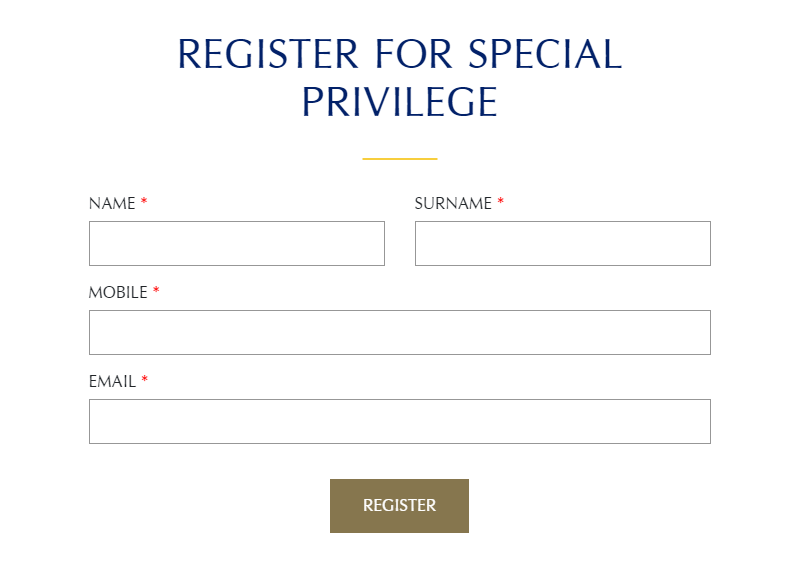Image resolution: width=799 pixels, height=565 pixels.
Task: Submit the form via REGISTER button text
Action: (x=400, y=505)
